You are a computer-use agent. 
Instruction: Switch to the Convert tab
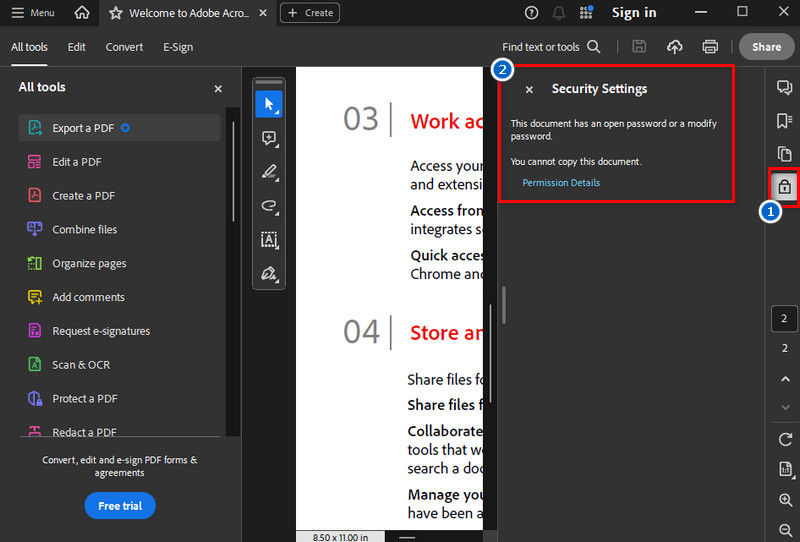[124, 47]
